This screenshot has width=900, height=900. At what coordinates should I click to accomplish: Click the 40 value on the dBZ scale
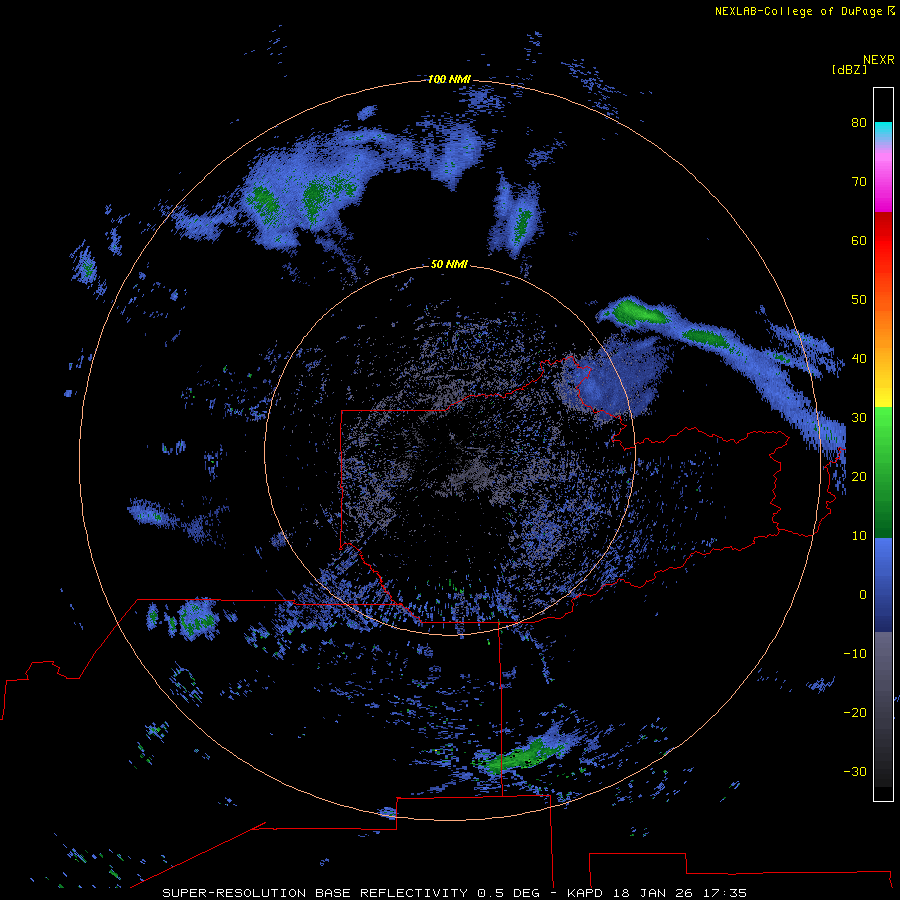[x=859, y=359]
